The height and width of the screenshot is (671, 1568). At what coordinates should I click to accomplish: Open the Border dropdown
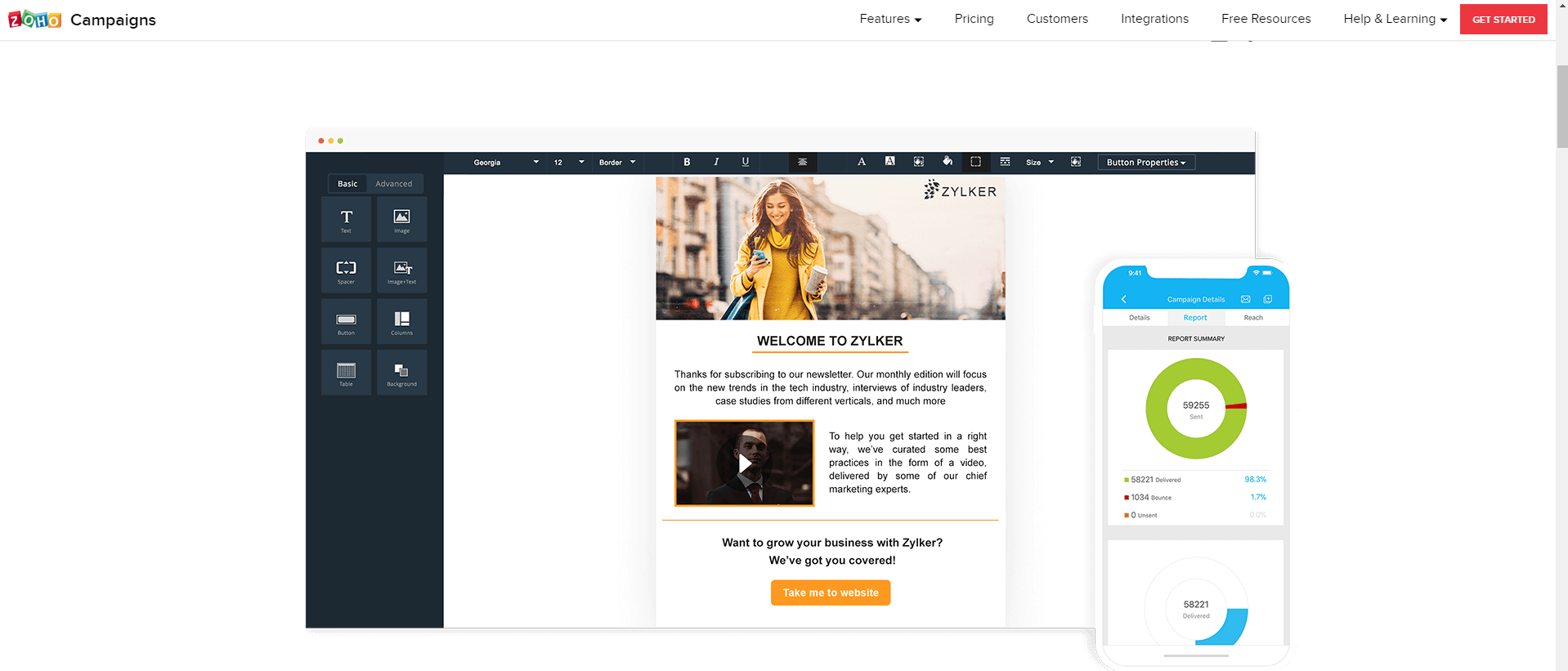coord(617,163)
